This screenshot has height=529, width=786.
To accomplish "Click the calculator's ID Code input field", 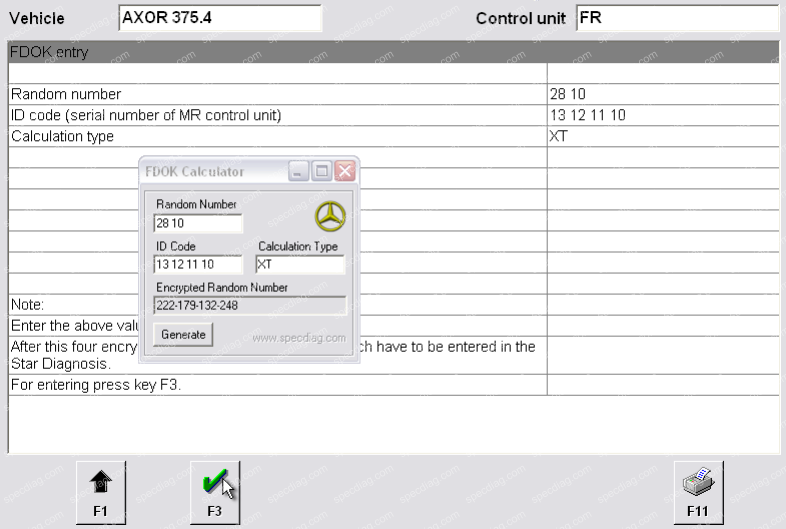I will [197, 265].
